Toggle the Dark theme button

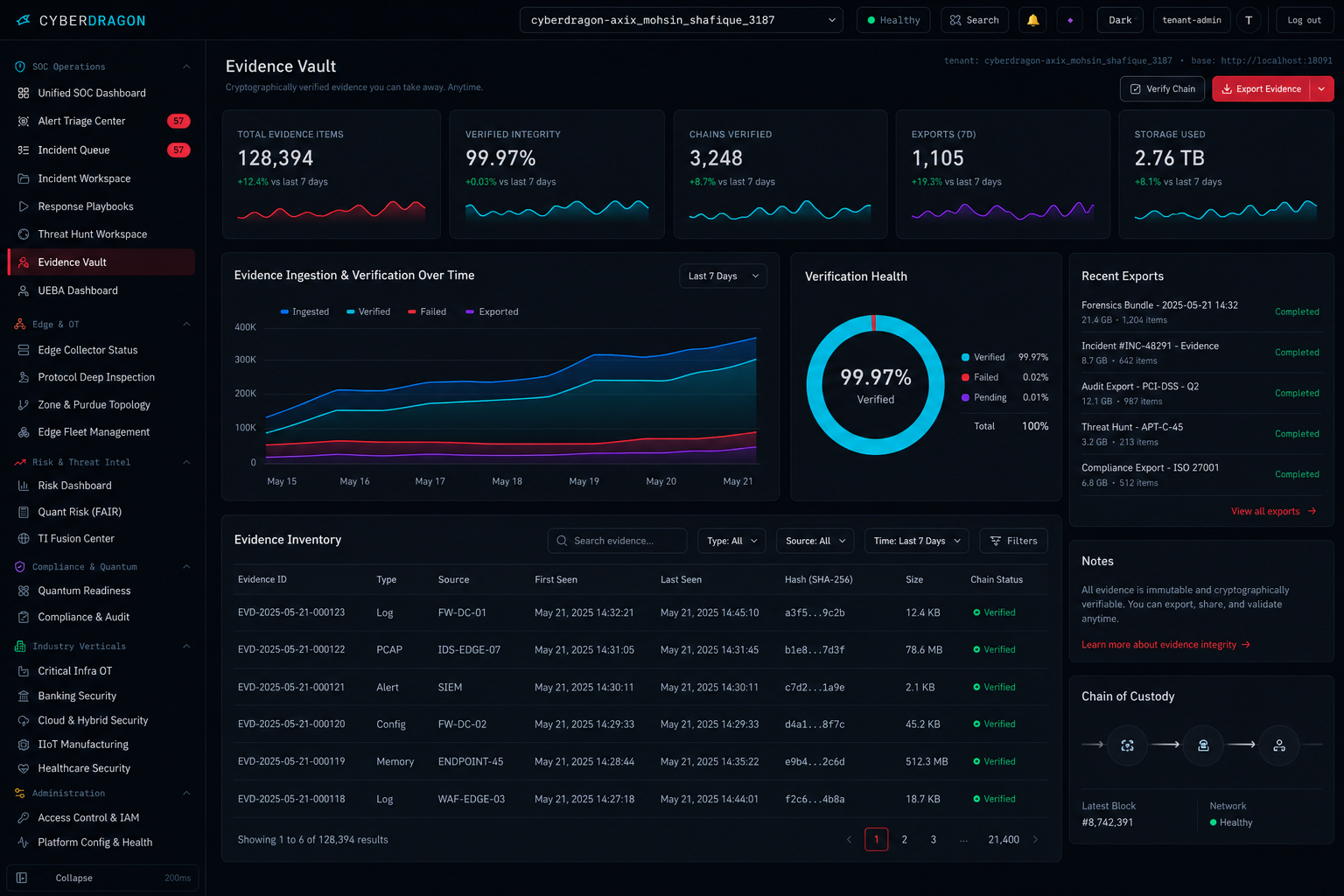(1120, 20)
